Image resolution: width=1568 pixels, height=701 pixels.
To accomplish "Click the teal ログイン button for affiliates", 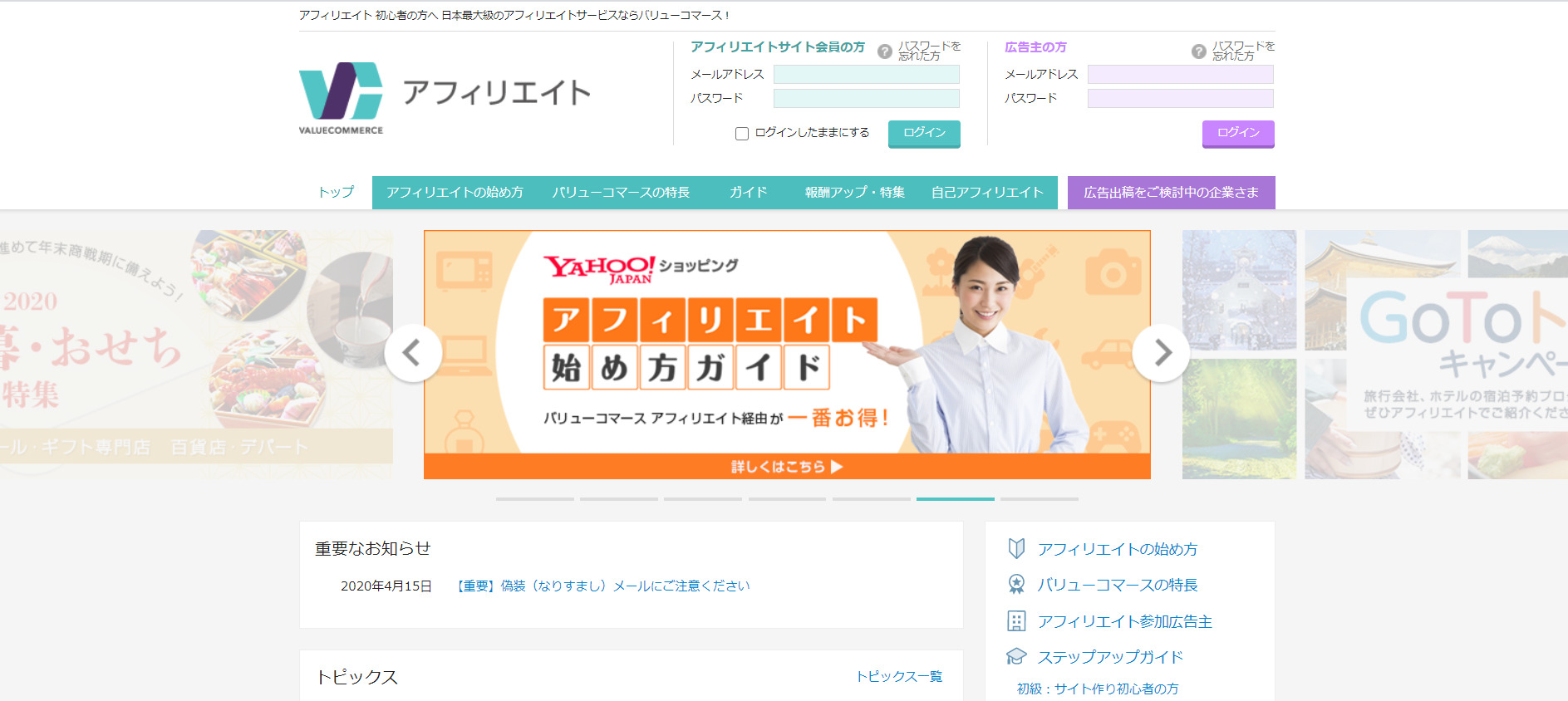I will (924, 133).
